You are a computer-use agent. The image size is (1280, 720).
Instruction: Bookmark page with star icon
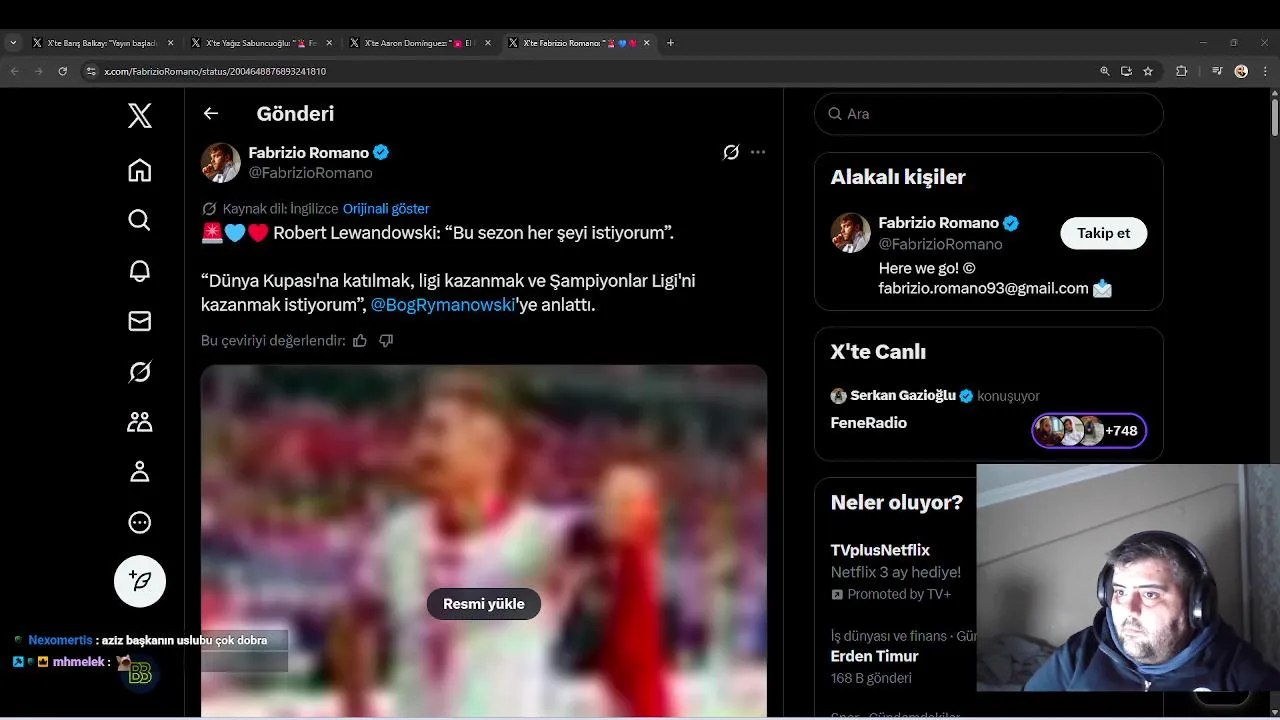click(x=1148, y=72)
